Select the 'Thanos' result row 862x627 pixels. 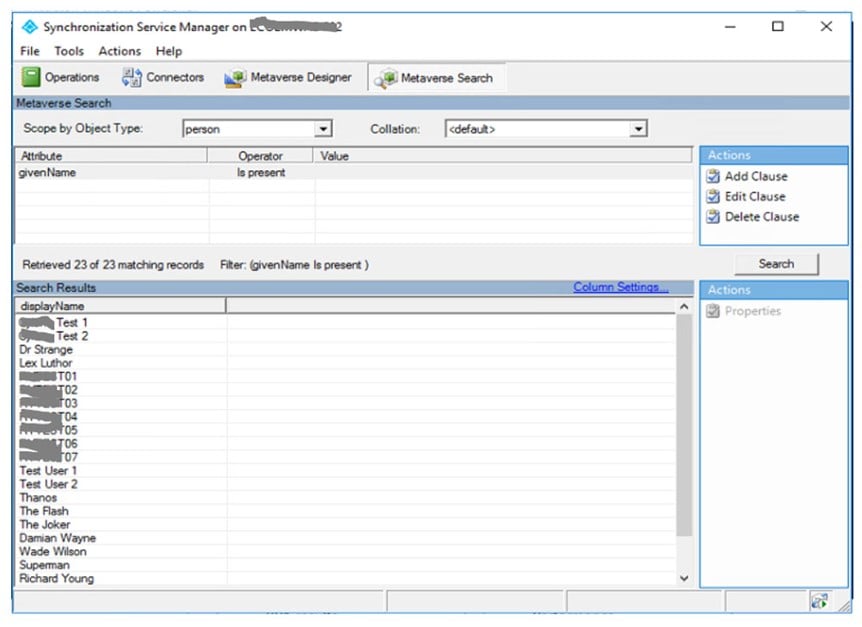(x=345, y=498)
